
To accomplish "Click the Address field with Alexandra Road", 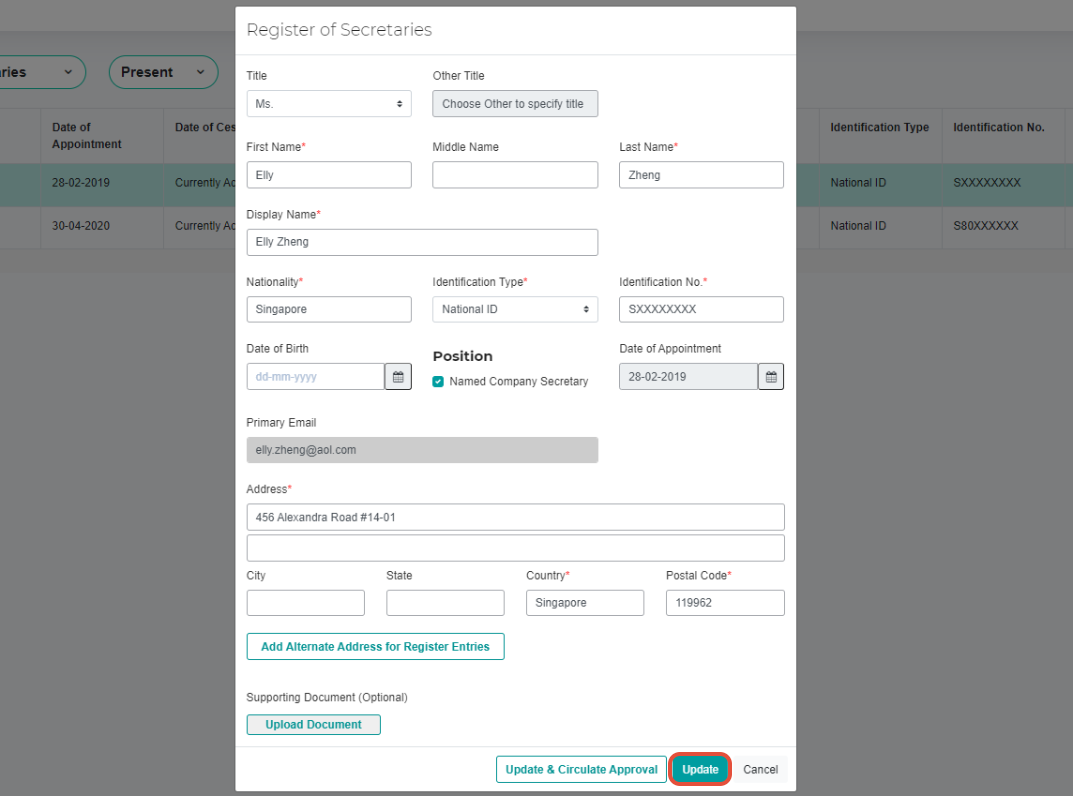I will (x=515, y=517).
